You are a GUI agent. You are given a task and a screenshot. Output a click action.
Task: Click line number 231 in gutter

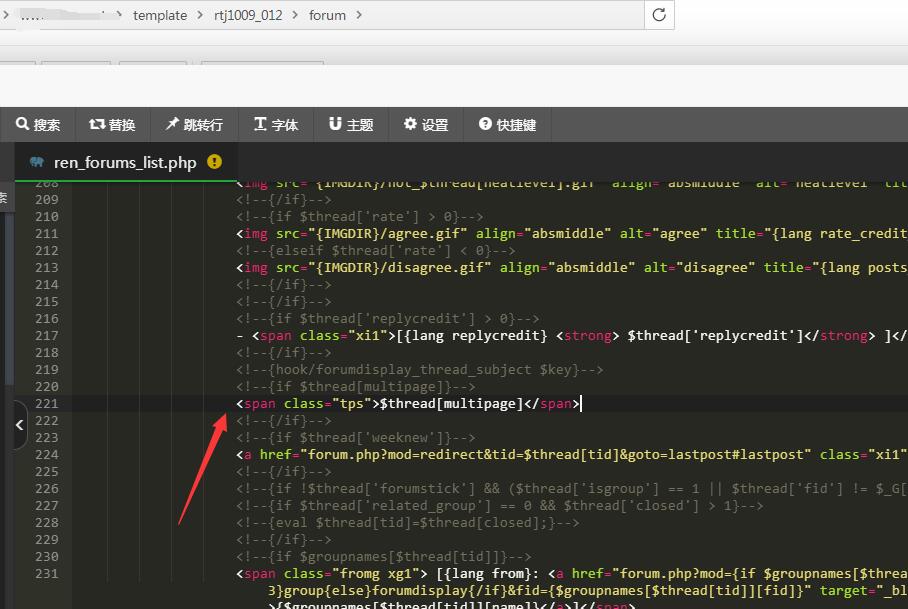(x=47, y=573)
